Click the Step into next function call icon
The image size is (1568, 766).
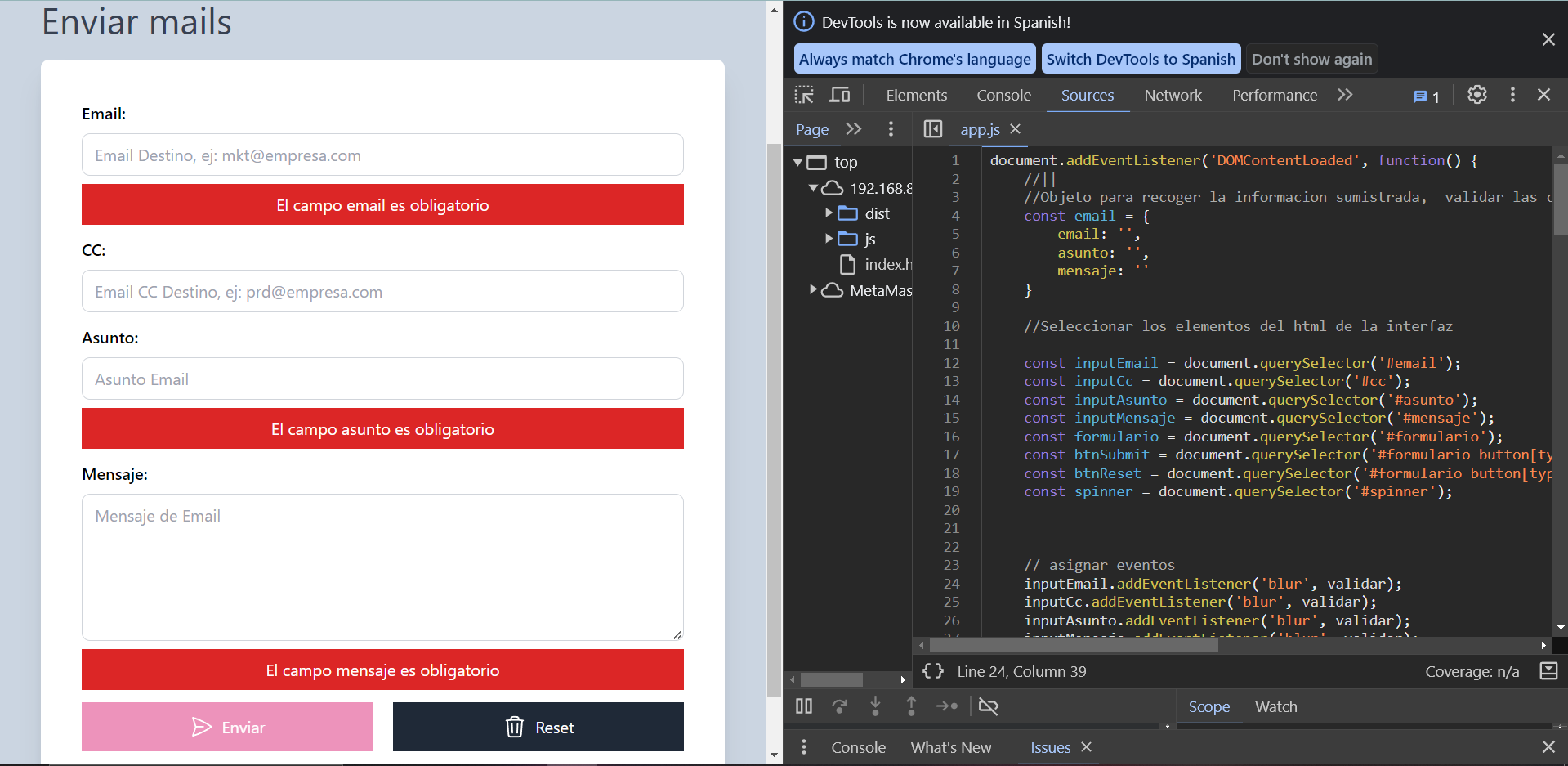(875, 706)
